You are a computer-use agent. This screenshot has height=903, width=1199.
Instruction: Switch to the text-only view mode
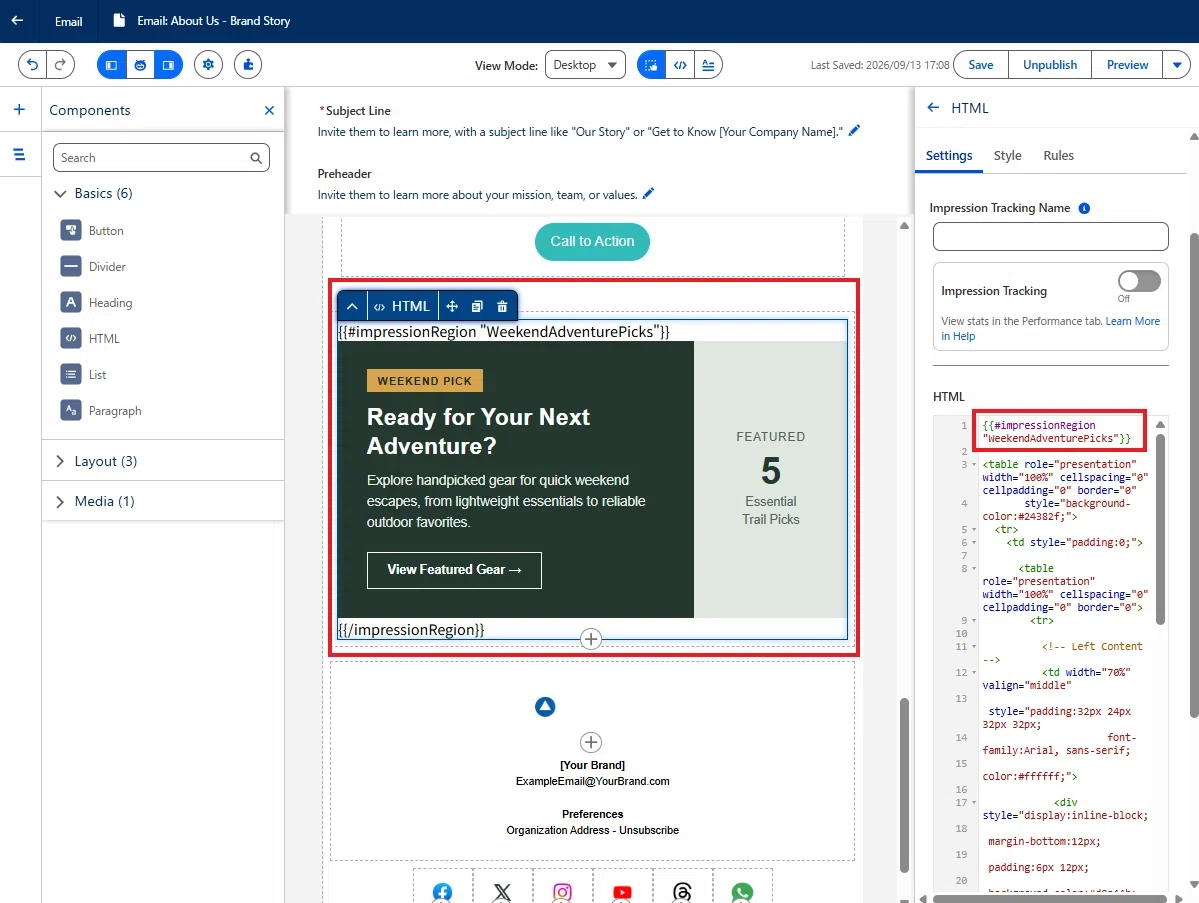coord(708,65)
